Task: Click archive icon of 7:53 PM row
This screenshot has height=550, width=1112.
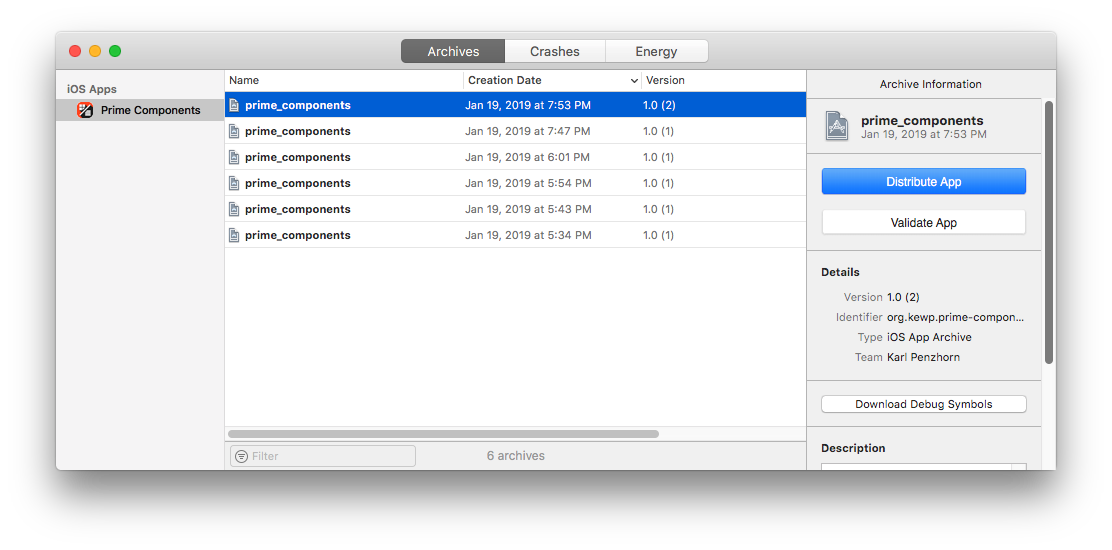Action: 234,105
